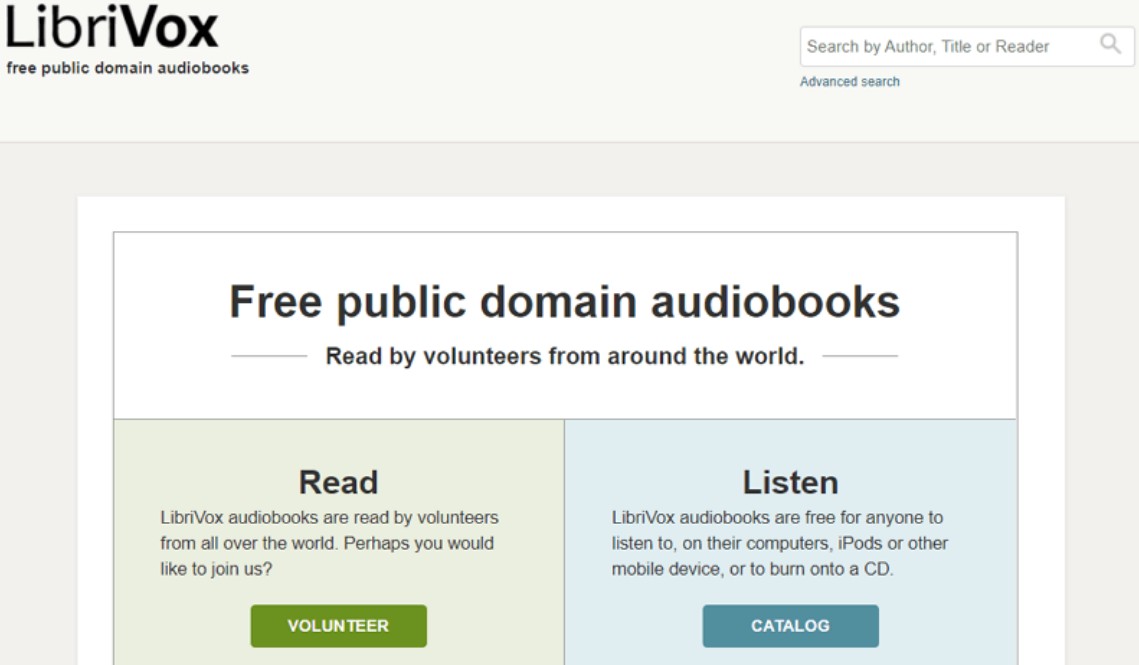Select the 'Listen' section heading
The height and width of the screenshot is (665, 1139).
[x=791, y=481]
